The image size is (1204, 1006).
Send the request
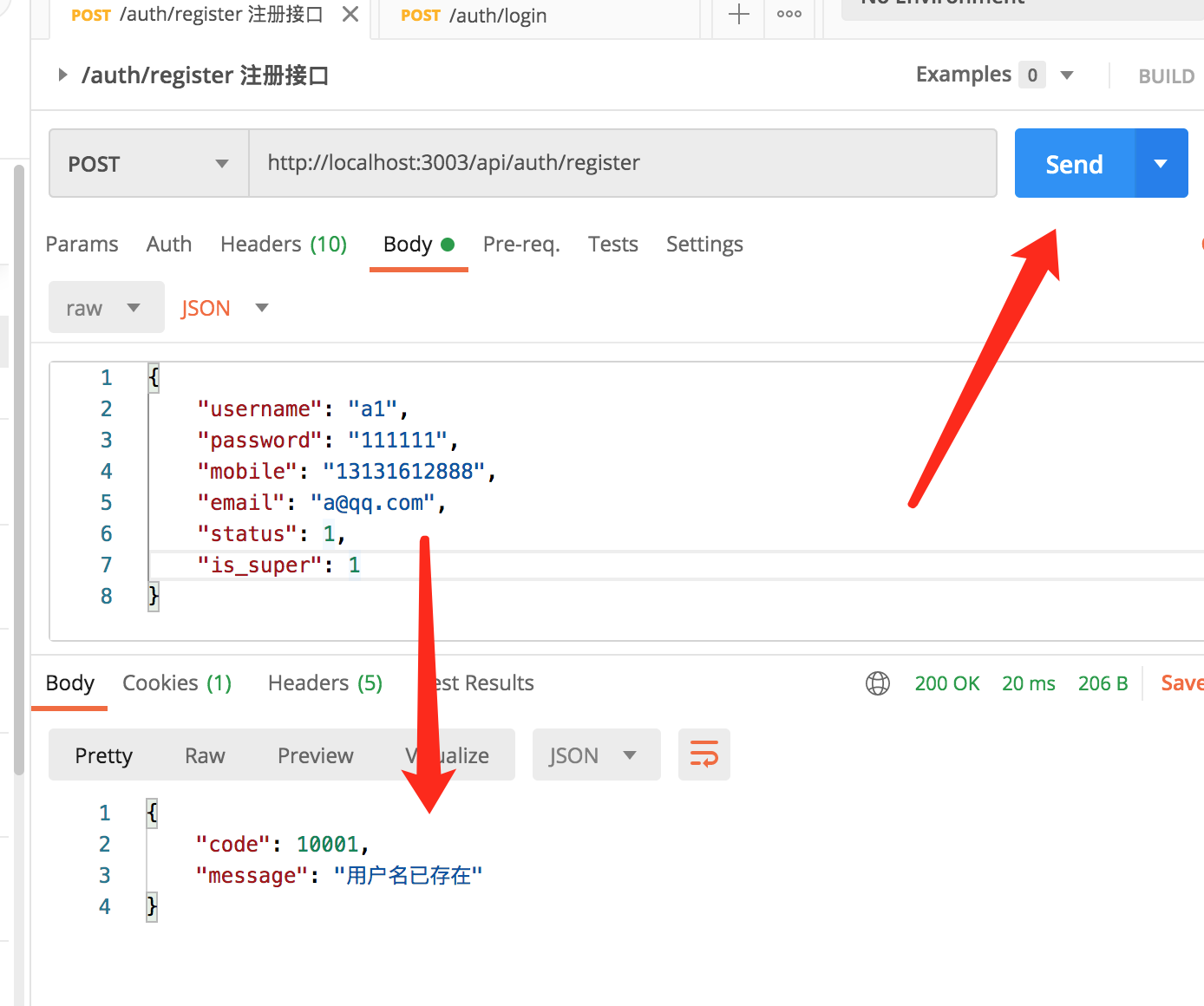pos(1075,164)
